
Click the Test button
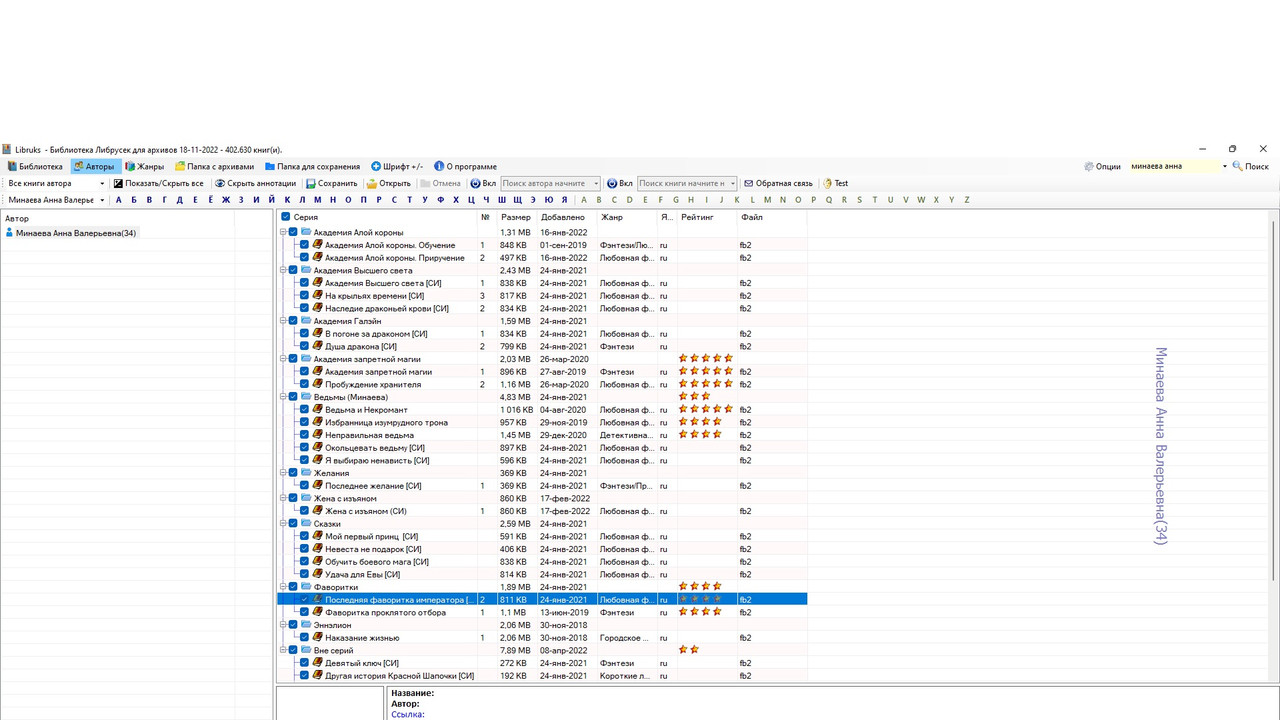click(x=836, y=184)
